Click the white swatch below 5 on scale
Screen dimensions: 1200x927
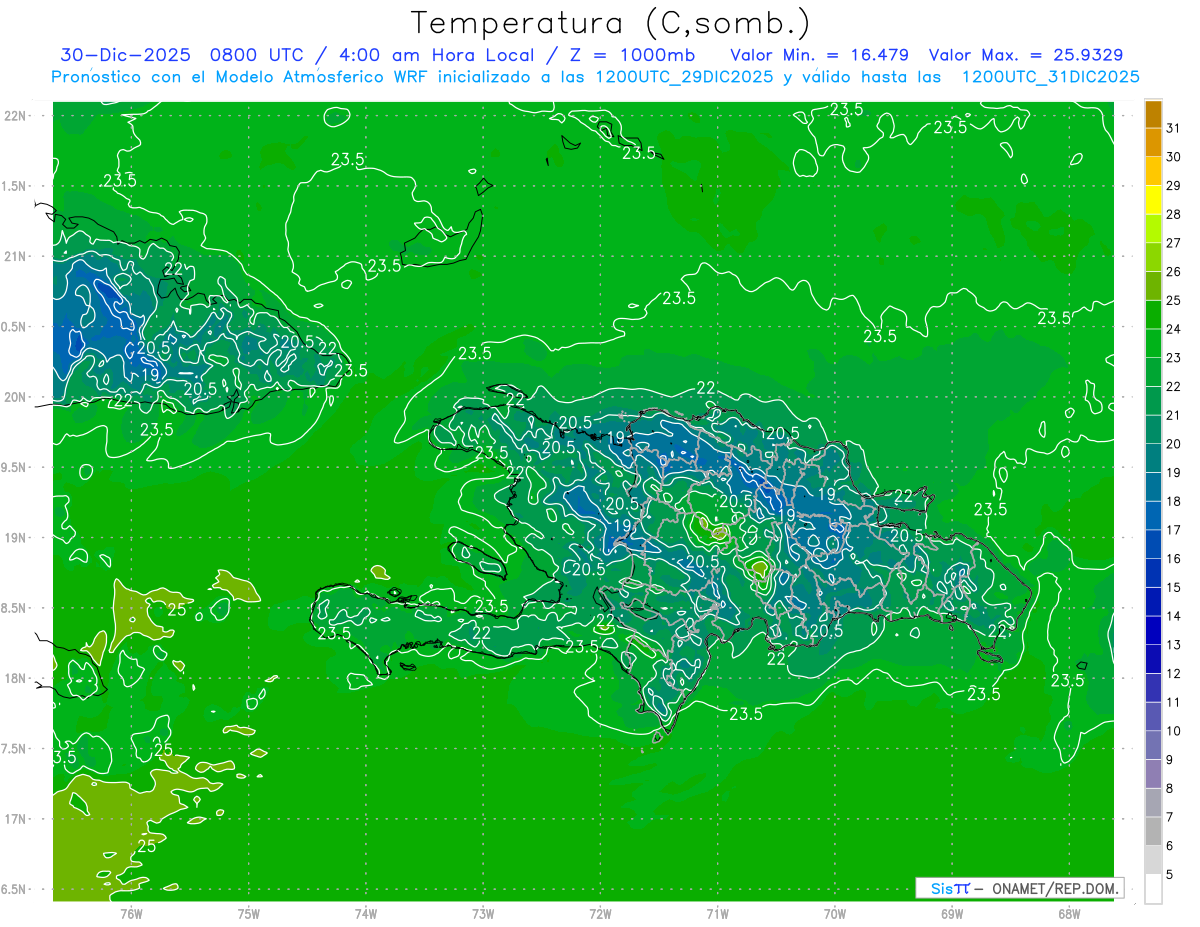[x=1153, y=889]
